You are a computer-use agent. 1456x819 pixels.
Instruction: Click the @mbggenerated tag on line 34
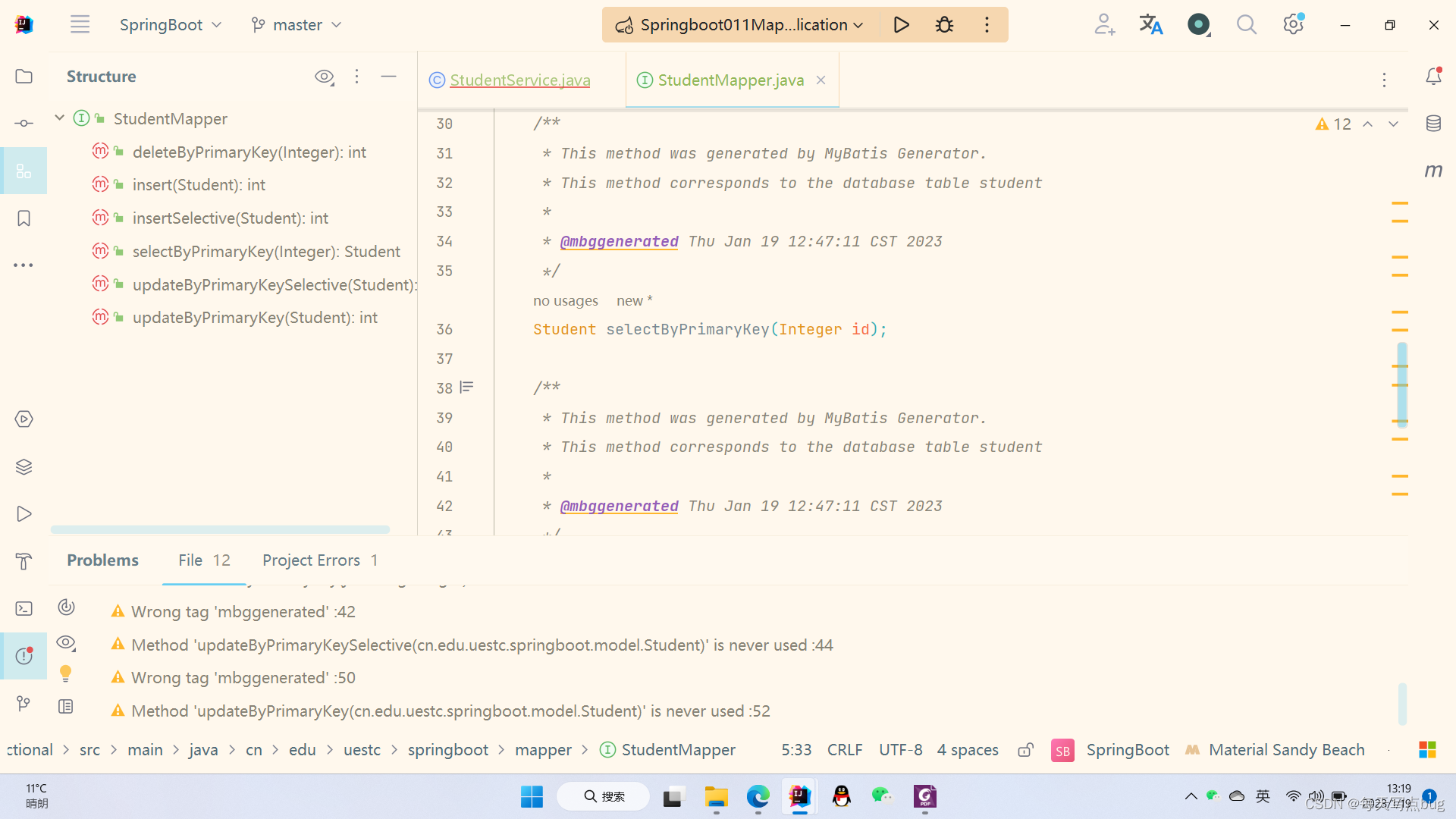tap(619, 241)
